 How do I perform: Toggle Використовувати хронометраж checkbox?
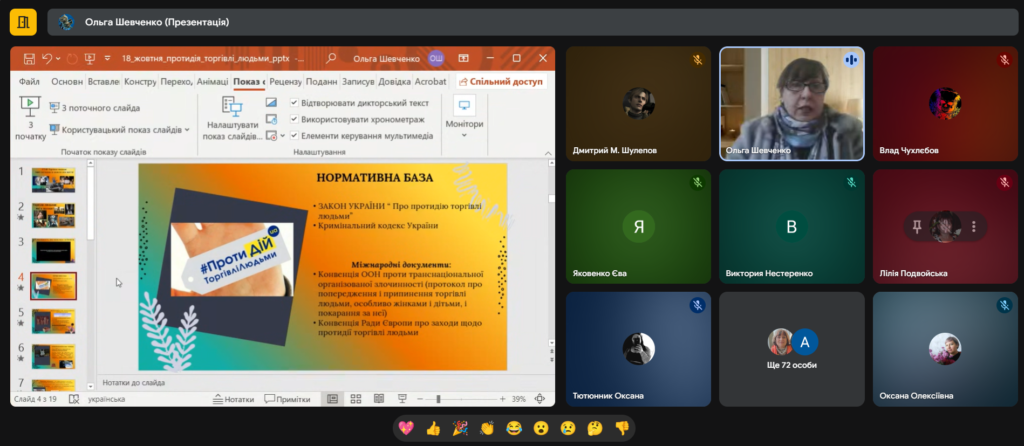[x=294, y=119]
